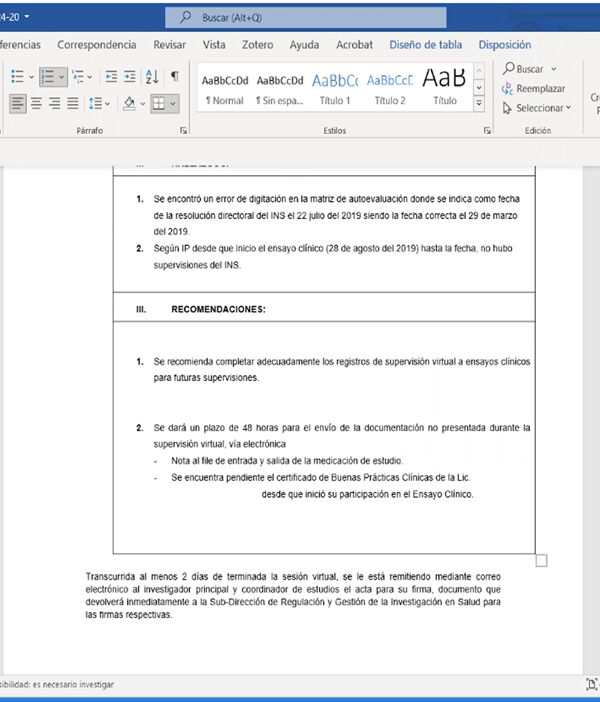Open the Correspondencia tab
Screen dimensions: 600x702
coord(97,45)
